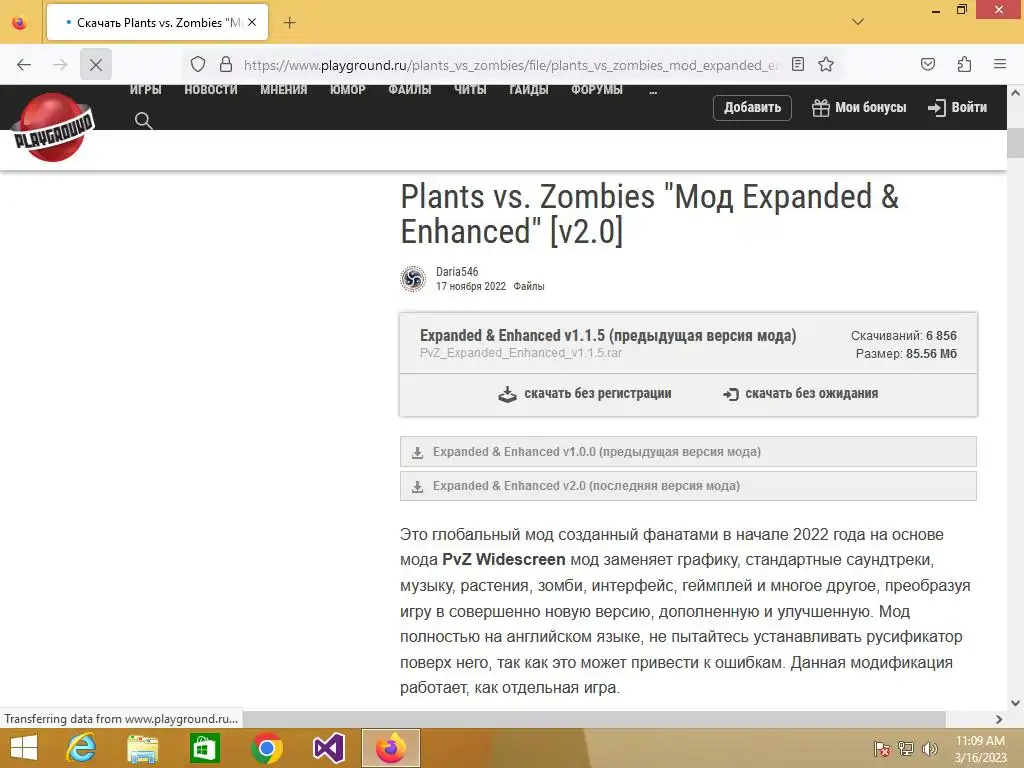The width and height of the screenshot is (1024, 768).
Task: Expand Expanded & Enhanced v1.0.0 download row
Action: 688,452
